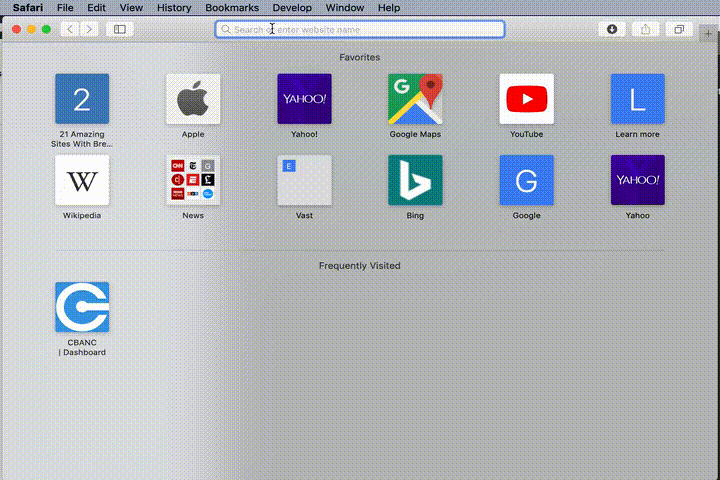Screen dimensions: 720x480
Task: Open the Learn more favorite tile
Action: [638, 99]
